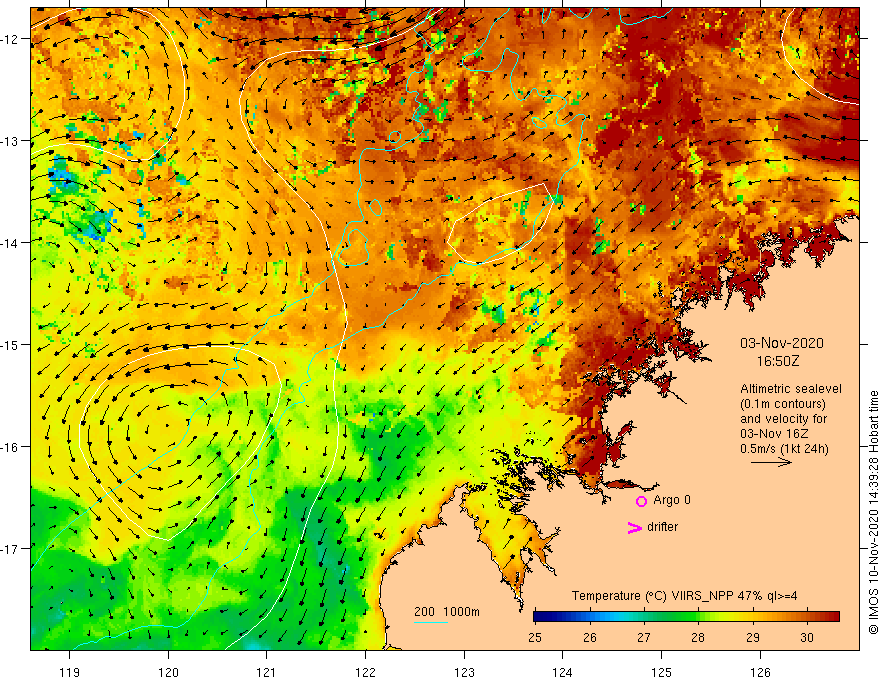Click the longitude axis label '120'
Viewport: 880px width, 680px height.
click(168, 672)
